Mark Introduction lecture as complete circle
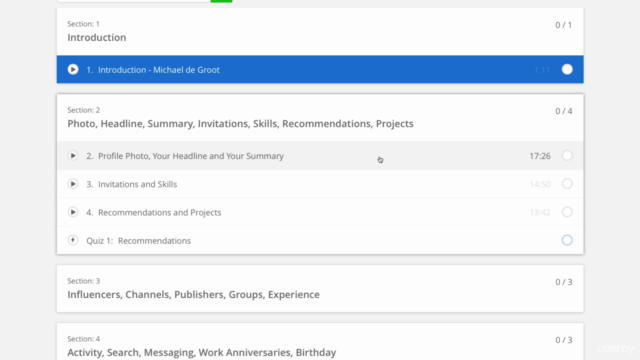This screenshot has height=360, width=640. [567, 69]
